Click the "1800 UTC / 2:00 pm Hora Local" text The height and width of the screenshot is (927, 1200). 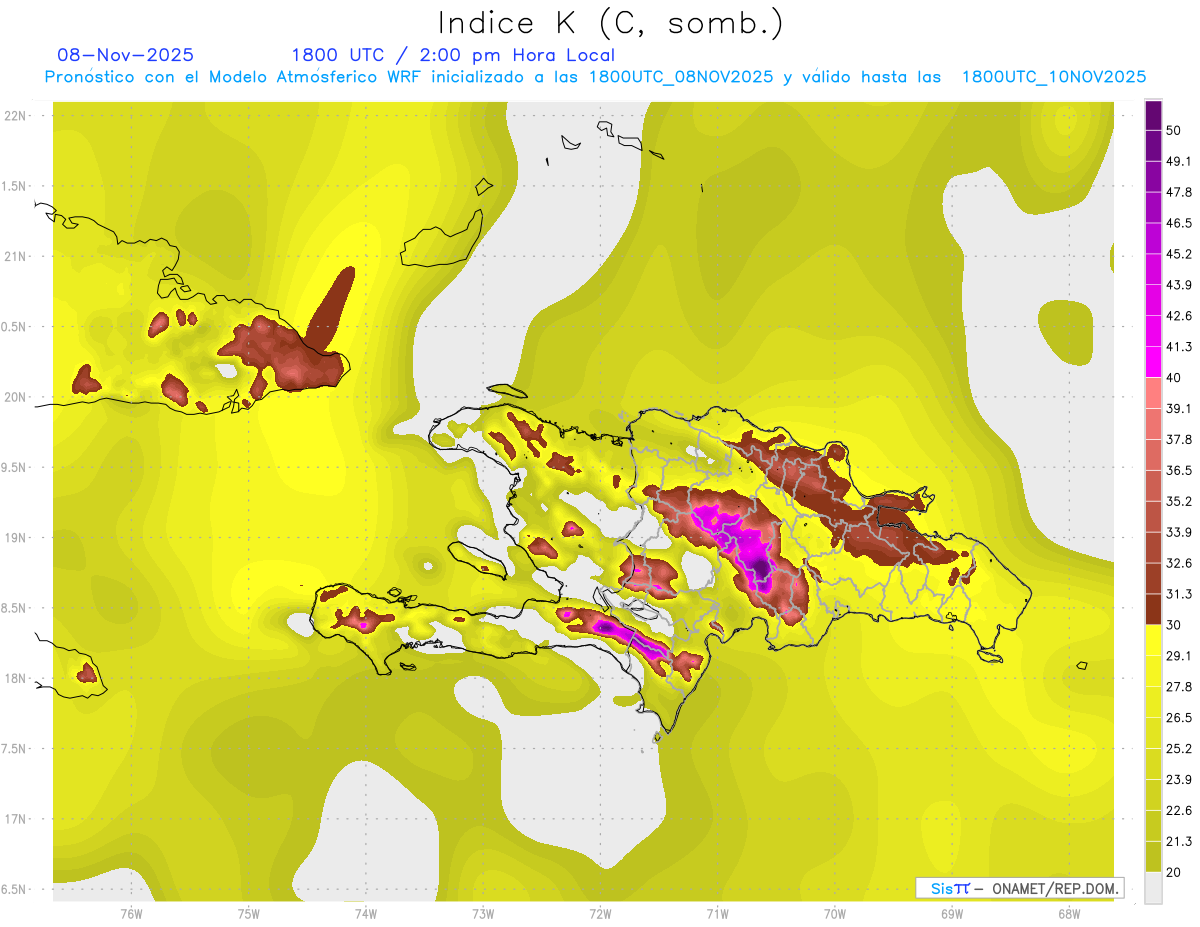click(x=453, y=55)
